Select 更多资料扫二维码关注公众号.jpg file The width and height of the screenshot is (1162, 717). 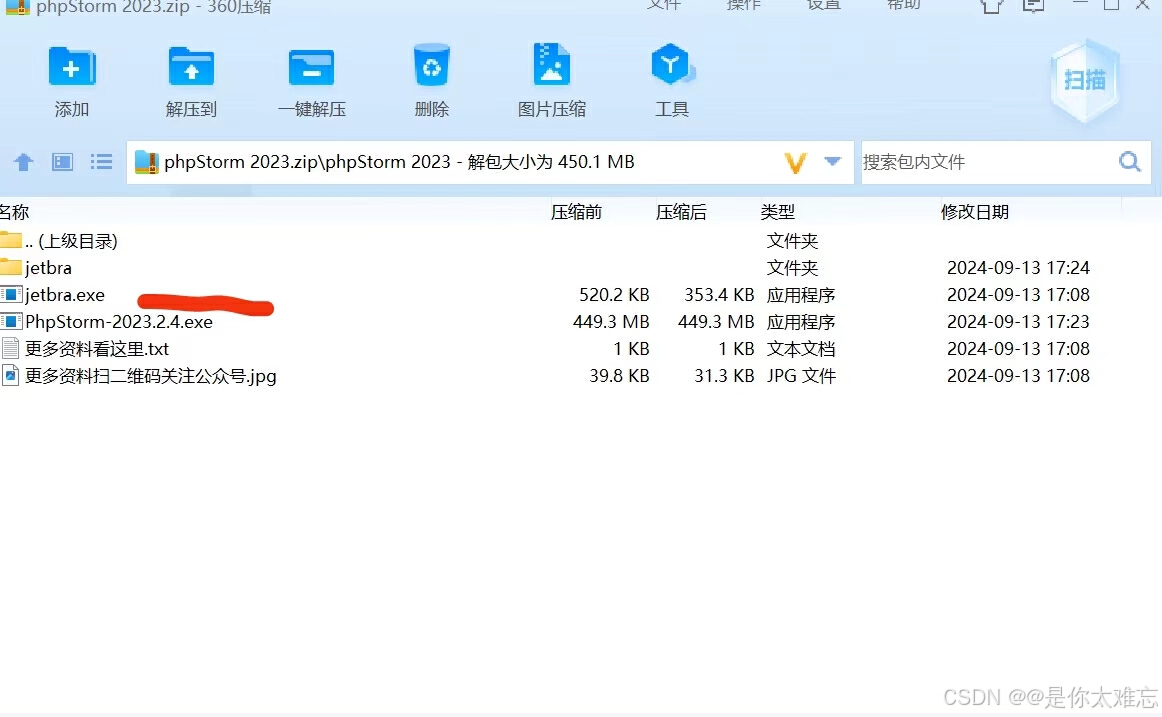[x=150, y=376]
